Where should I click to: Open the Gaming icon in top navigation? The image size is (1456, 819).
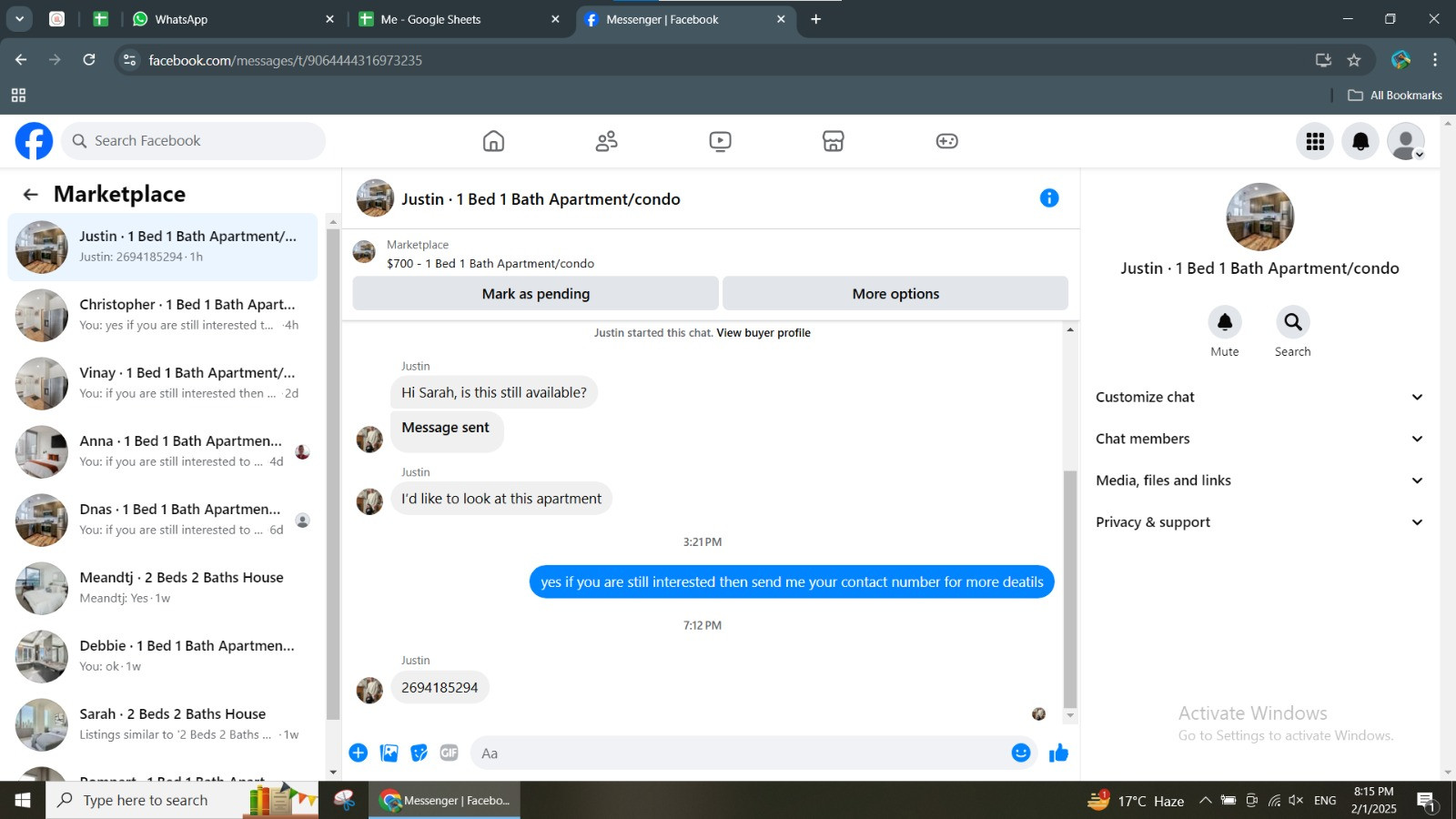pos(946,141)
